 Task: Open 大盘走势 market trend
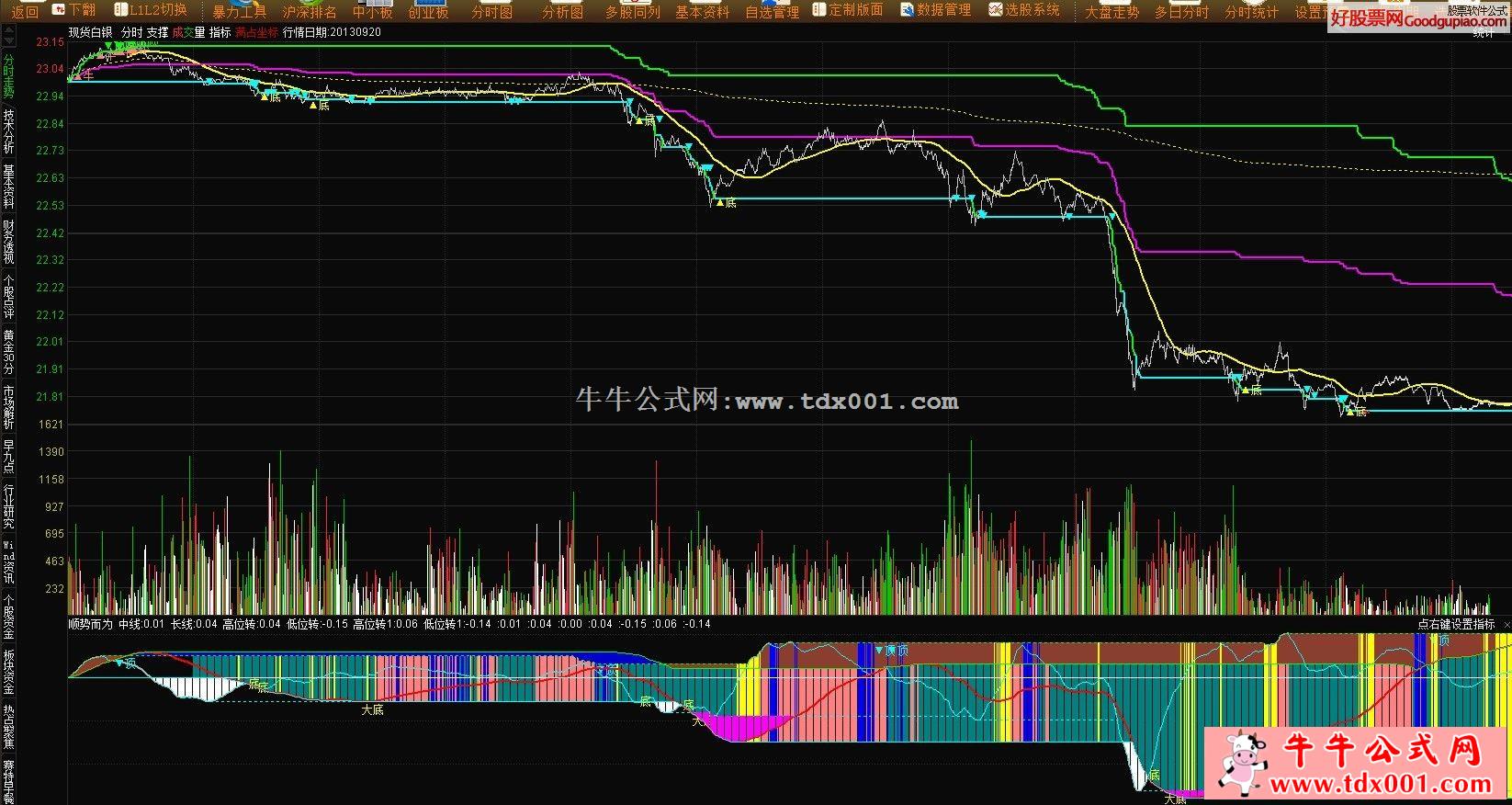coord(1111,12)
